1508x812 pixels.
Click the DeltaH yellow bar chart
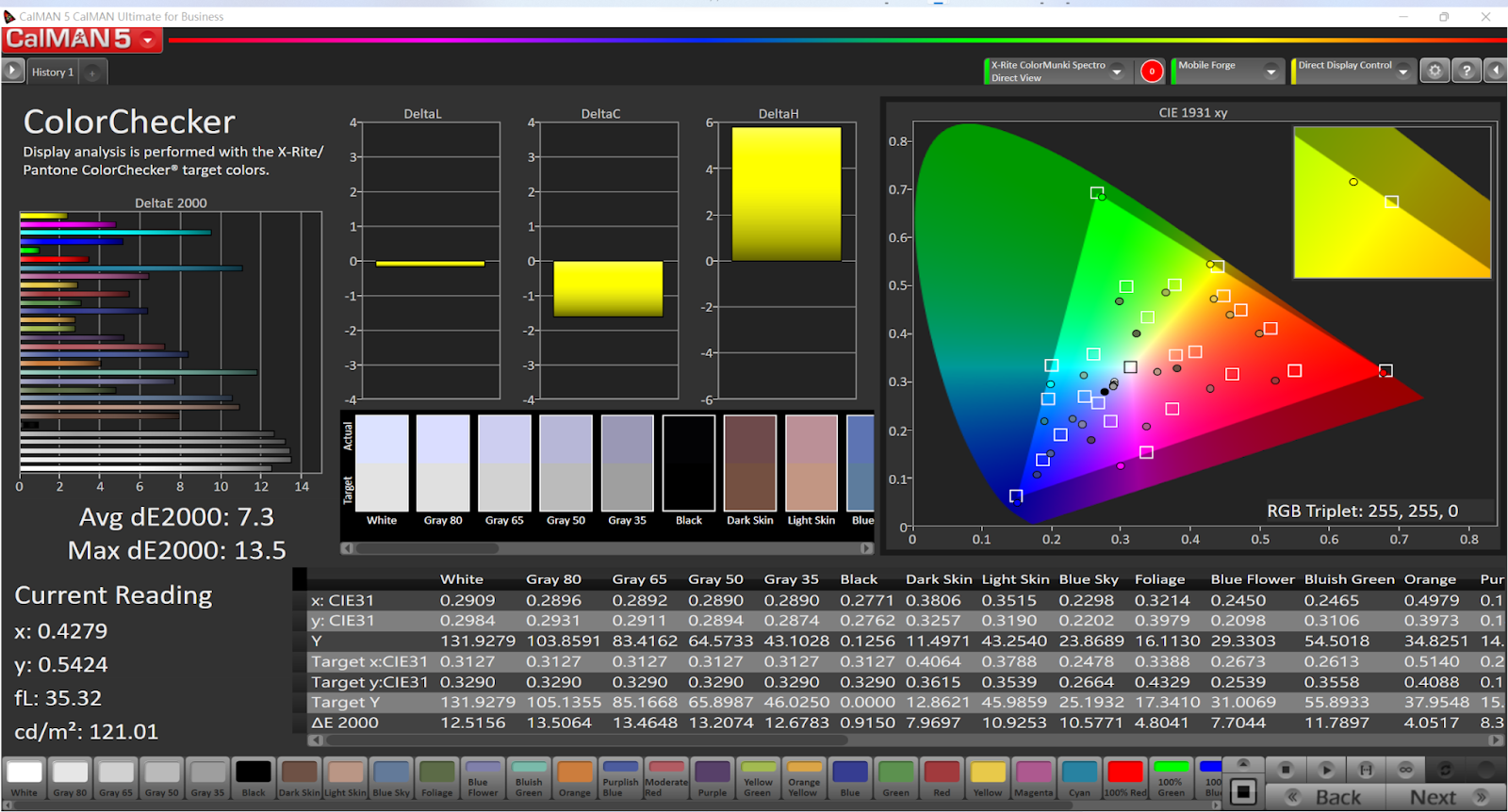tap(787, 194)
